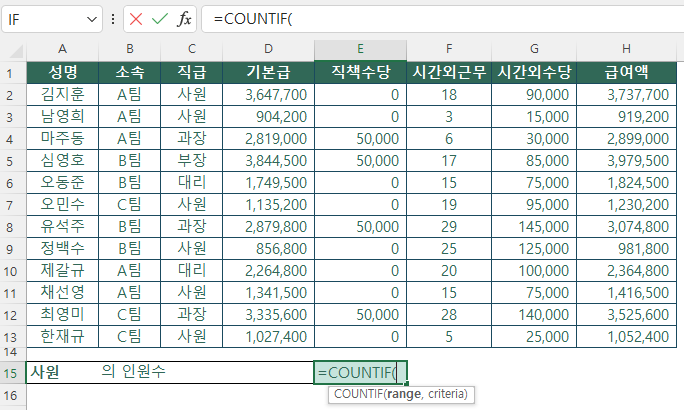Image resolution: width=684 pixels, height=410 pixels.
Task: Click the Select All corner triangle
Action: [16, 51]
